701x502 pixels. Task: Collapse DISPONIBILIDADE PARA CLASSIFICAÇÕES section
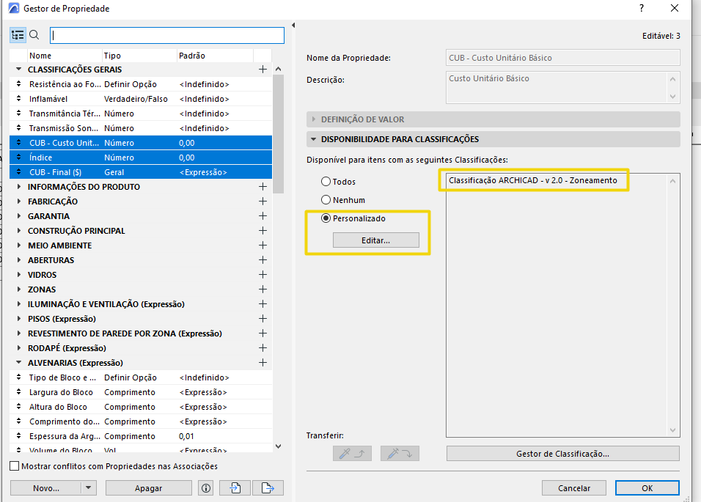[313, 139]
